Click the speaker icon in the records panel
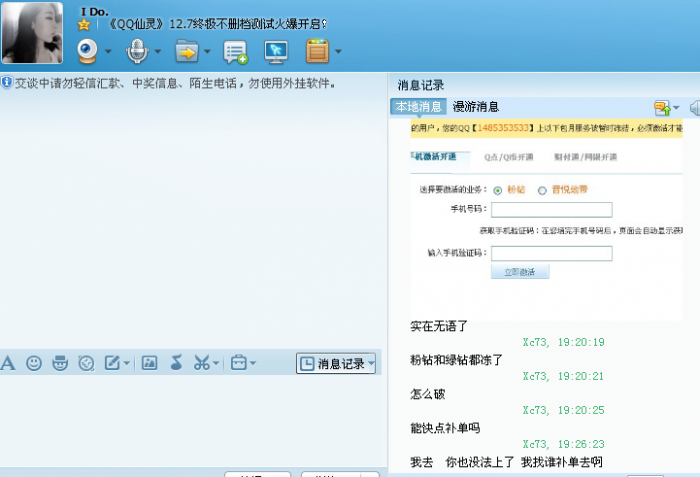Screen dimensions: 700x477 (x=695, y=108)
